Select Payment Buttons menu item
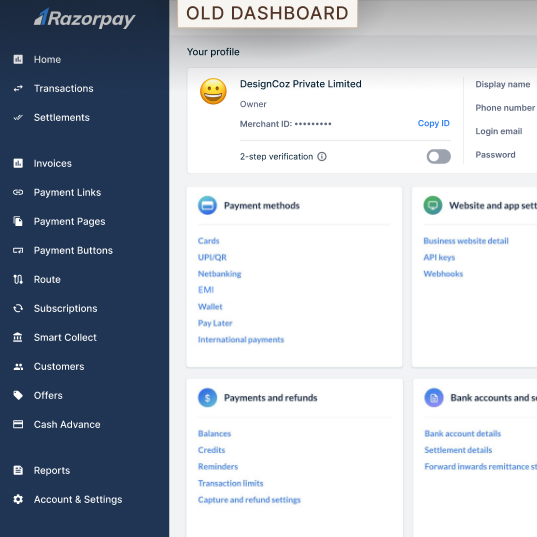Image resolution: width=537 pixels, height=537 pixels. tap(73, 250)
